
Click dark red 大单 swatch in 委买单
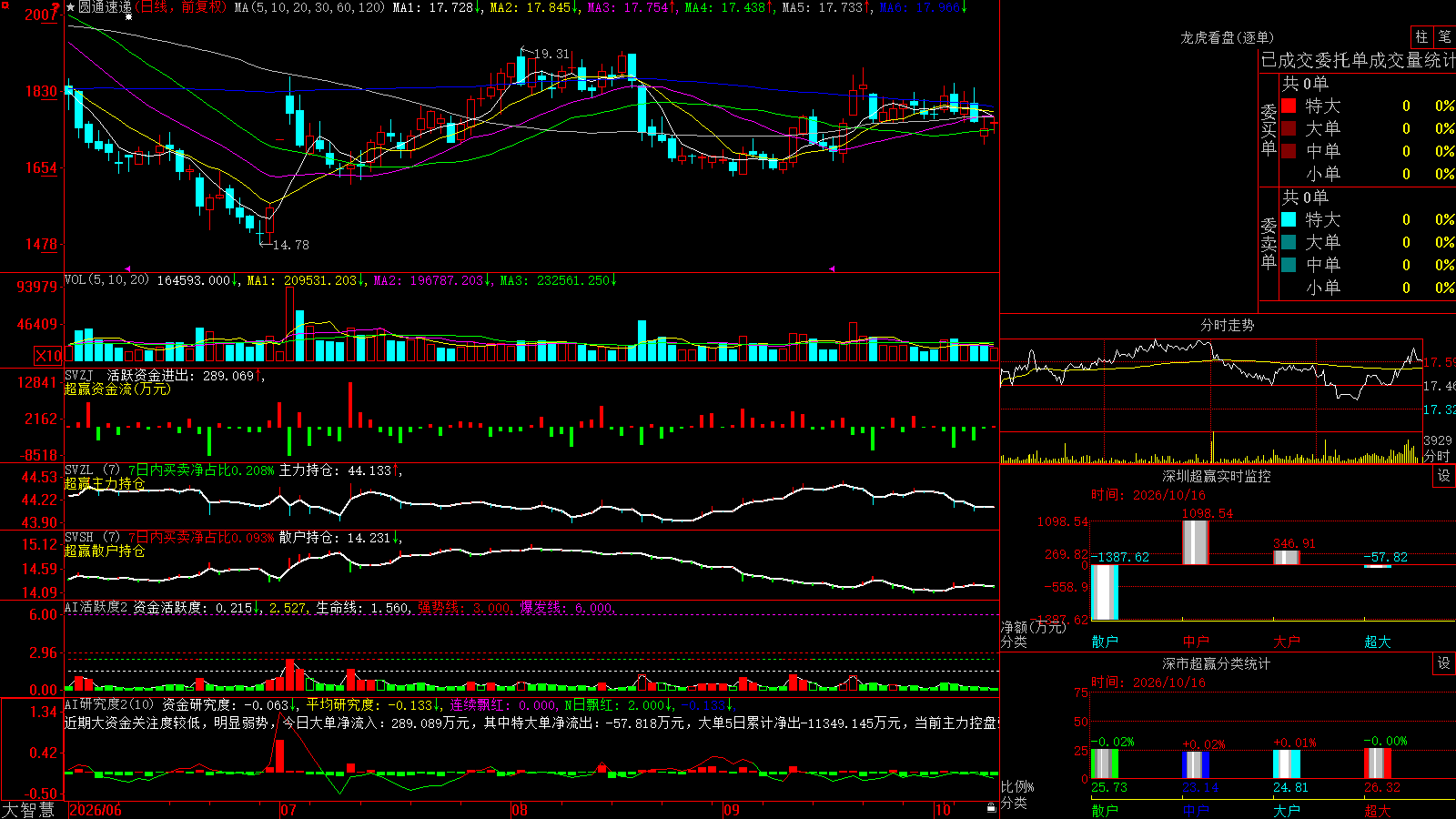[x=1289, y=128]
